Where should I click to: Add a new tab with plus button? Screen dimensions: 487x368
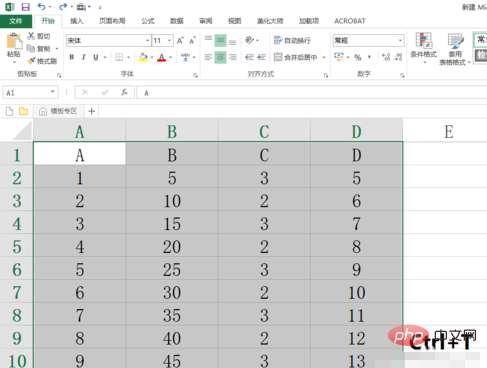92,111
